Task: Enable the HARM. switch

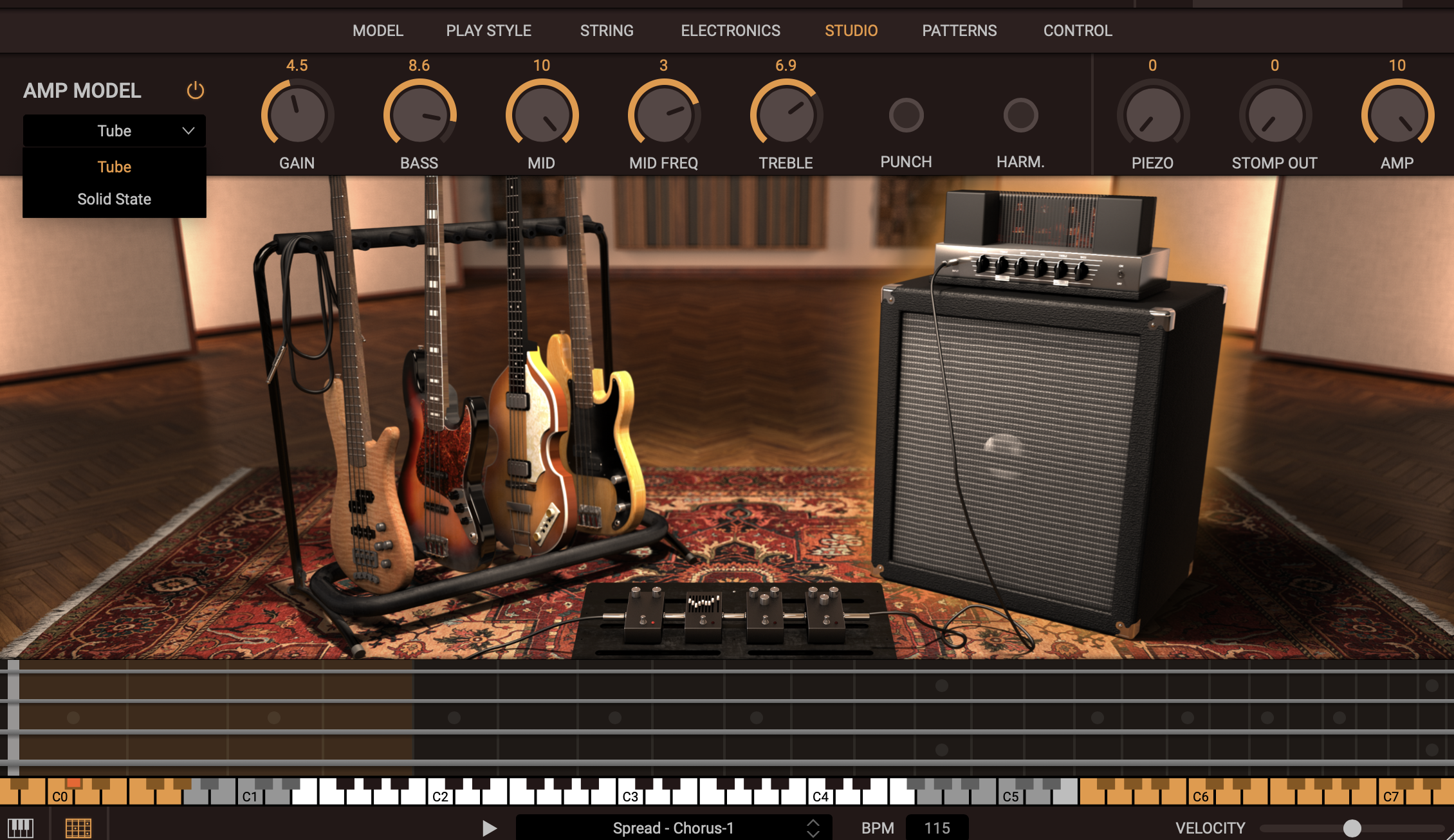Action: (1020, 116)
